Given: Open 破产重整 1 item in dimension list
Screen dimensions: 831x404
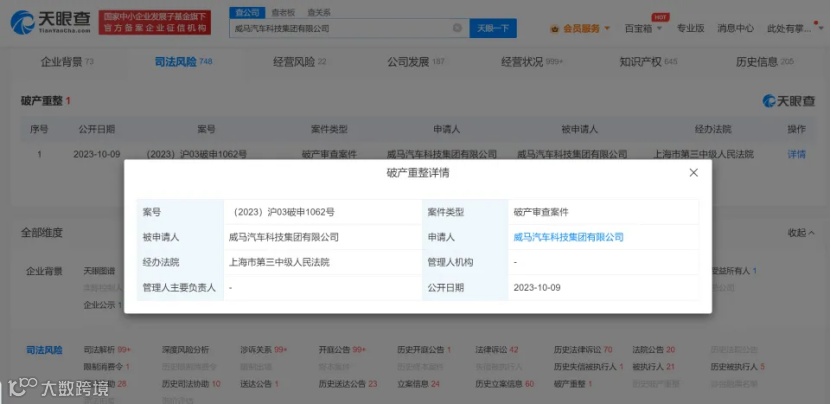Looking at the screenshot, I should tap(572, 383).
